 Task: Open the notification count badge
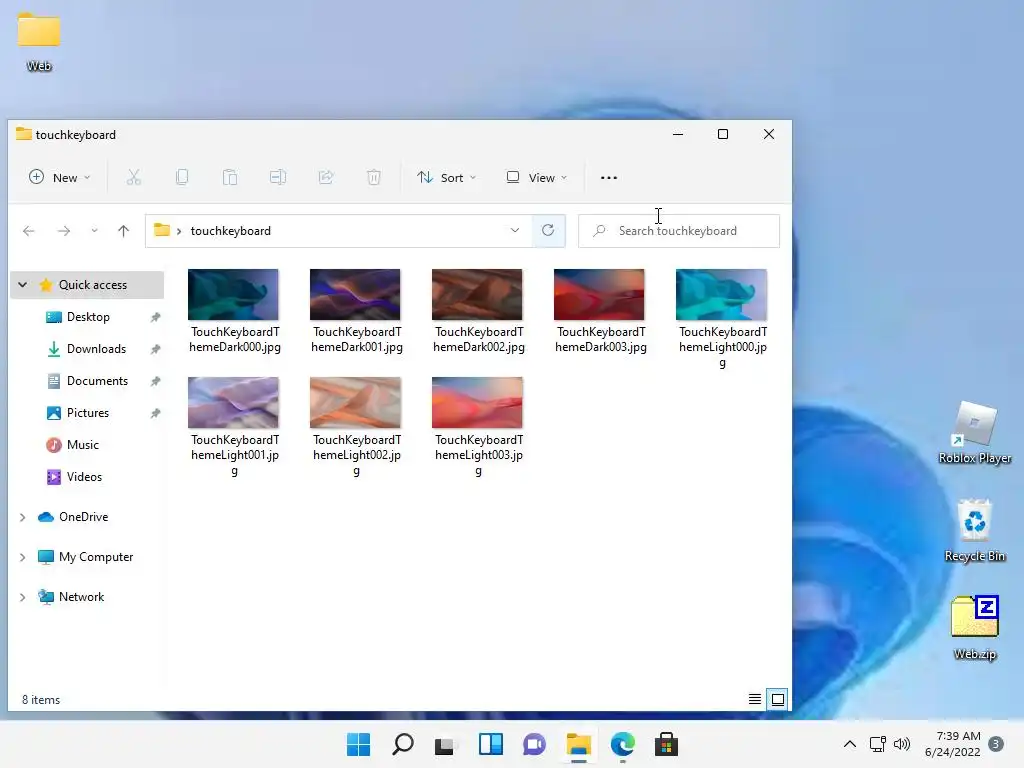click(x=995, y=744)
